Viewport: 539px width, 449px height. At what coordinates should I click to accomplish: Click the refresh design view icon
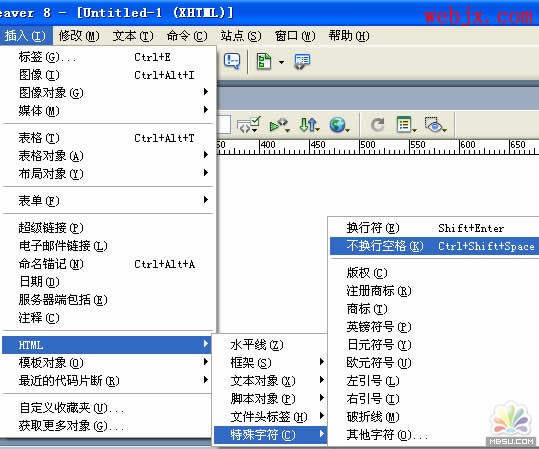[377, 124]
